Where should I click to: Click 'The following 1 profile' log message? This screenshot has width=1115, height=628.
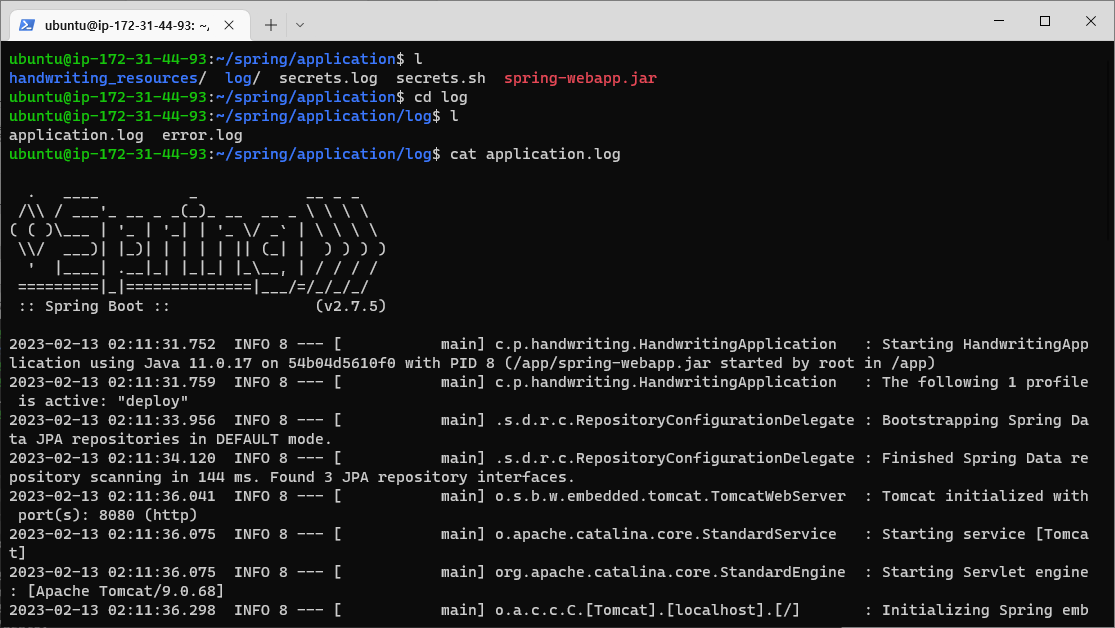[x=985, y=383]
